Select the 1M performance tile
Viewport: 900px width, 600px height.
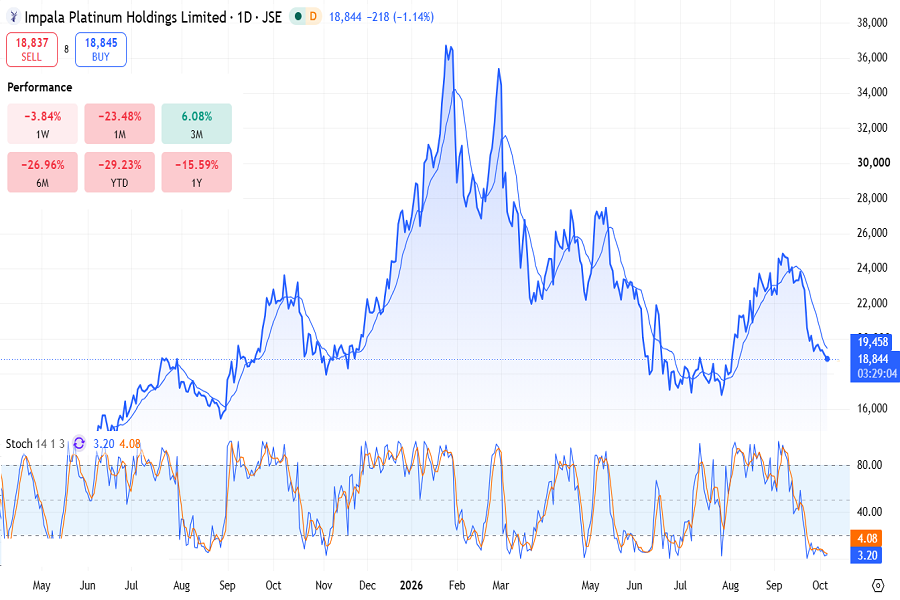[119, 124]
